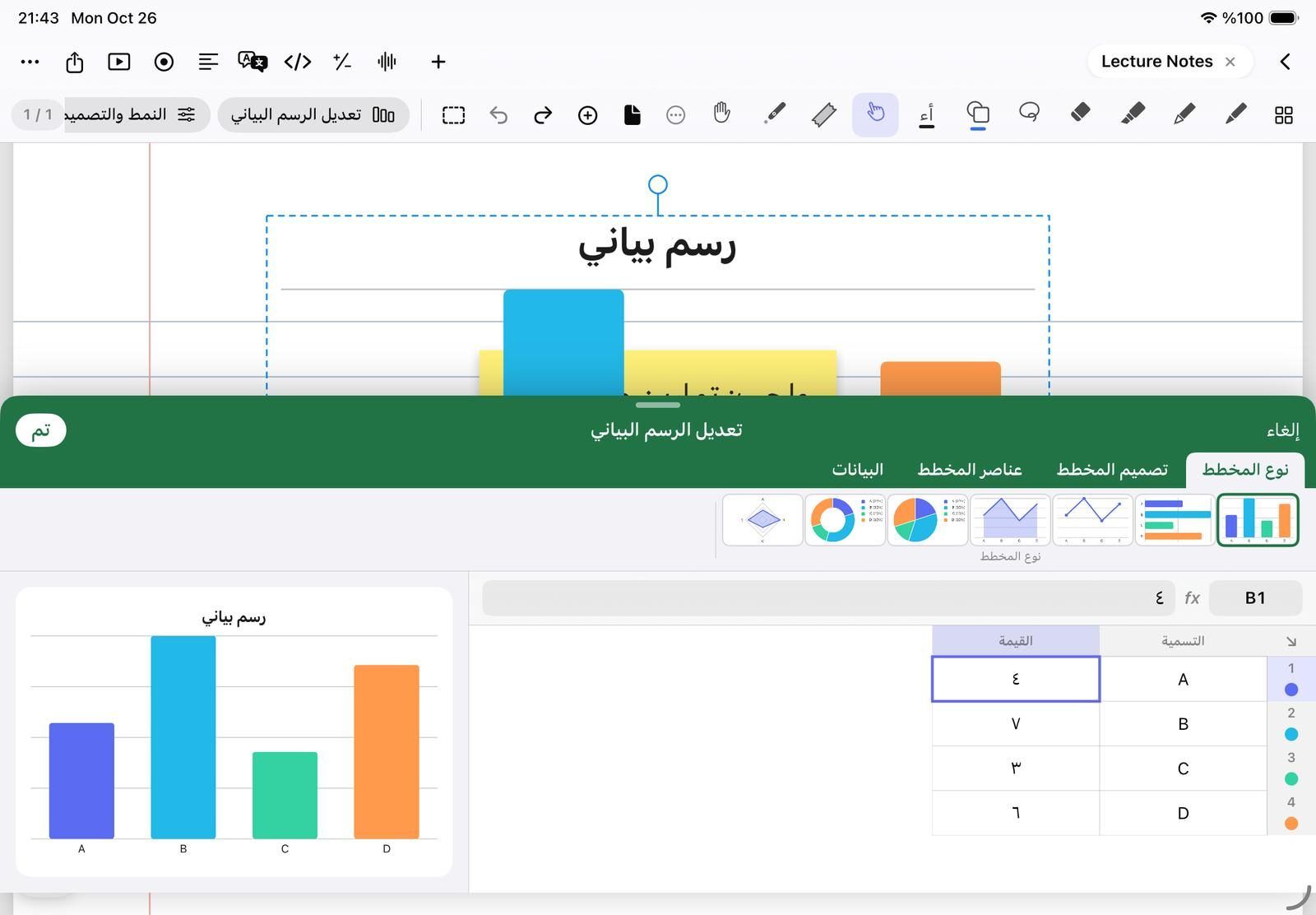Choose the area chart type

1010,520
